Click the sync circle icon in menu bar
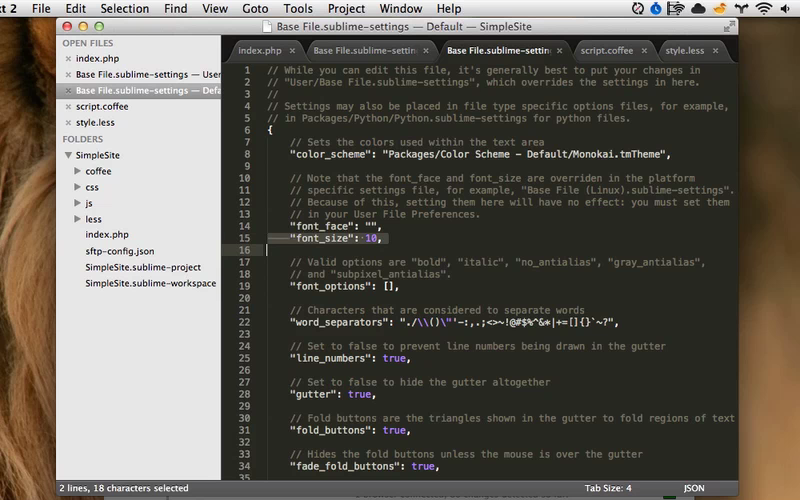This screenshot has width=800, height=500. (x=638, y=8)
